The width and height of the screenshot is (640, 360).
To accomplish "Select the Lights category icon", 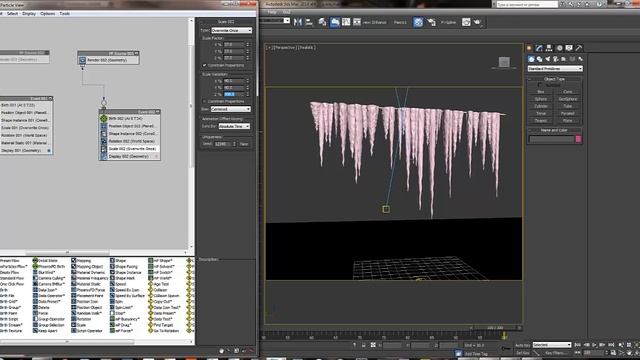I will coord(547,60).
